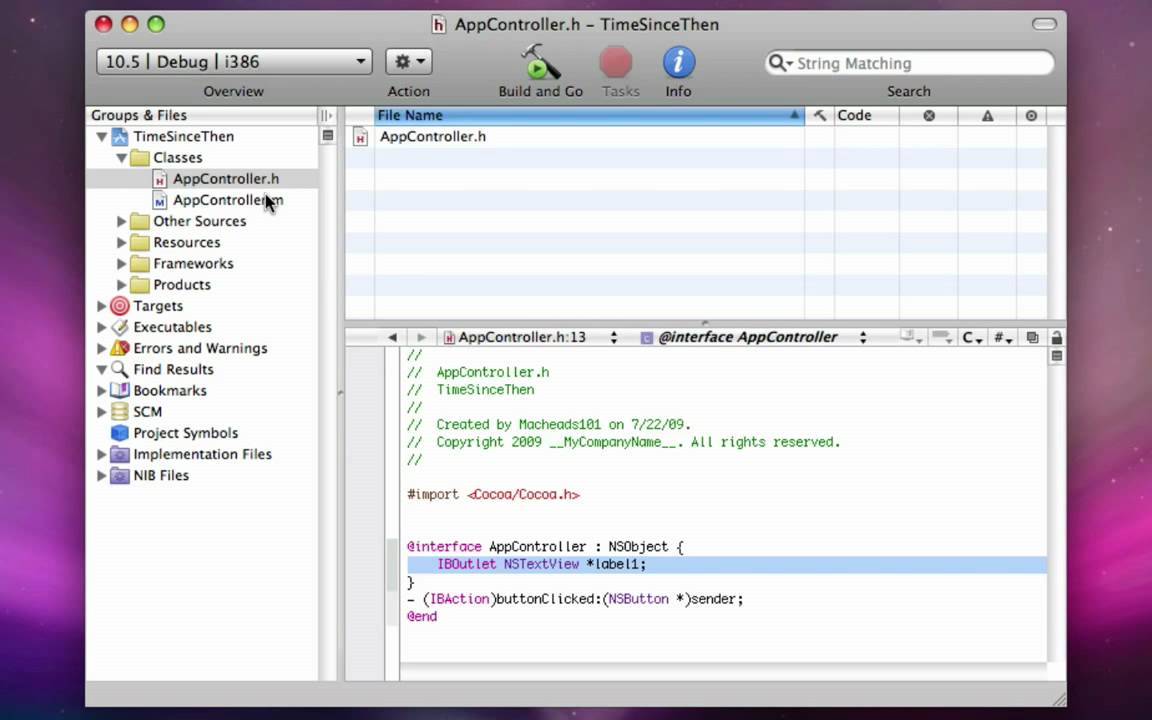Collapse the Classes folder

coord(121,158)
